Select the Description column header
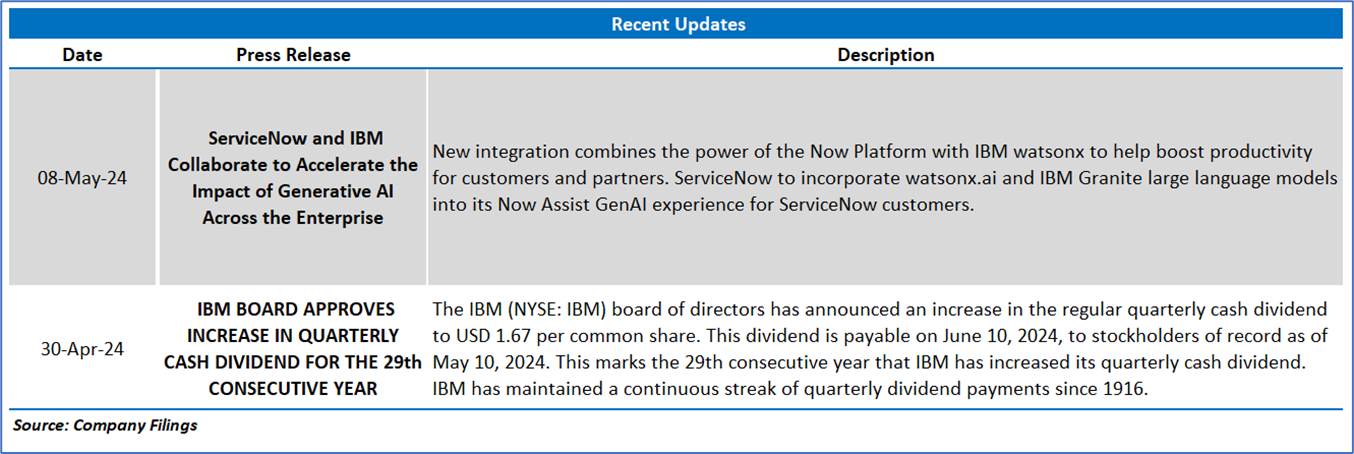This screenshot has height=454, width=1354. tap(885, 55)
